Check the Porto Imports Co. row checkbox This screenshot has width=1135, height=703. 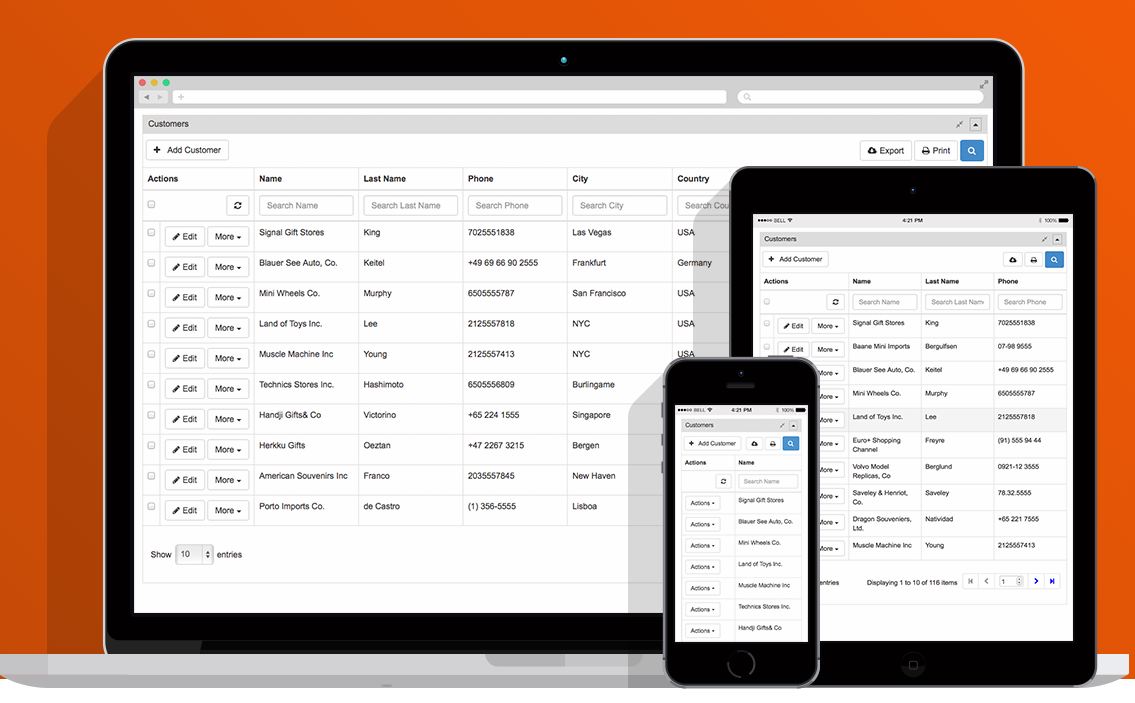click(x=152, y=507)
